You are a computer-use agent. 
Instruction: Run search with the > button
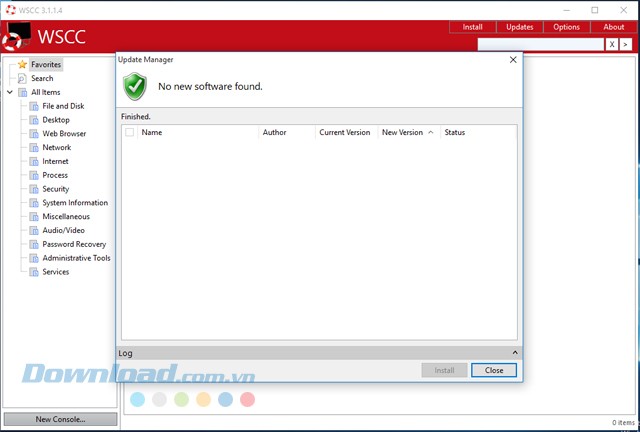point(626,44)
